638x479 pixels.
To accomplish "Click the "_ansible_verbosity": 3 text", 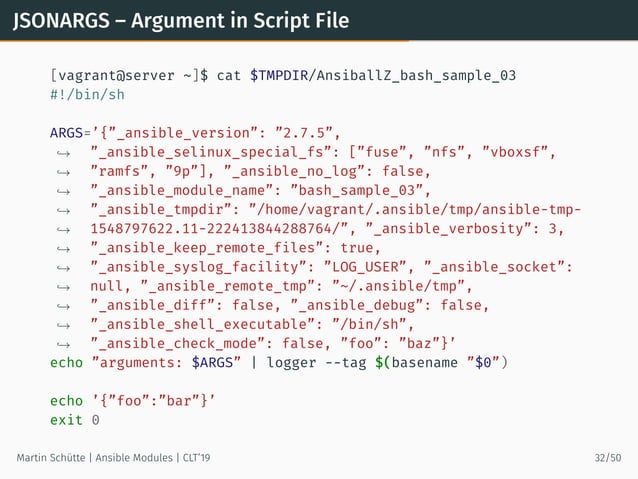I will (461, 229).
